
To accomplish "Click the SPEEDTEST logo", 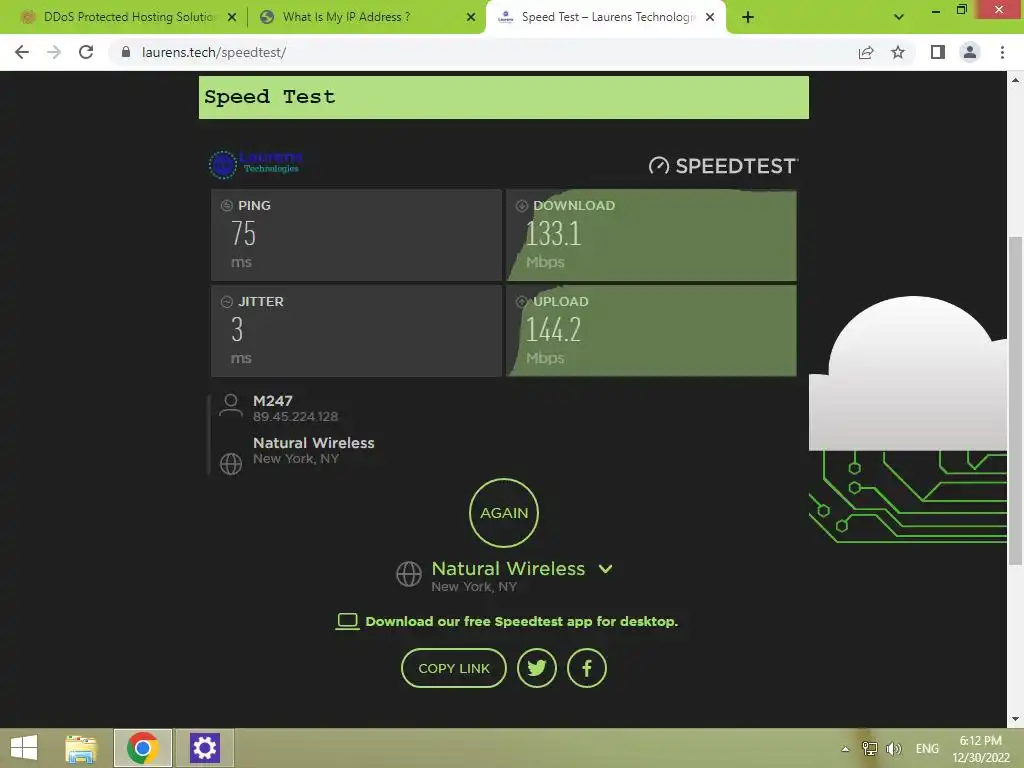I will (723, 166).
